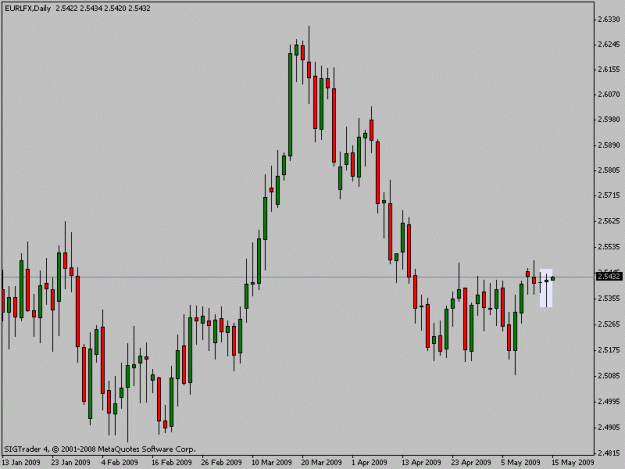The height and width of the screenshot is (469, 625).
Task: Click the tallest green candle of the mid-March rally
Action: click(x=290, y=104)
